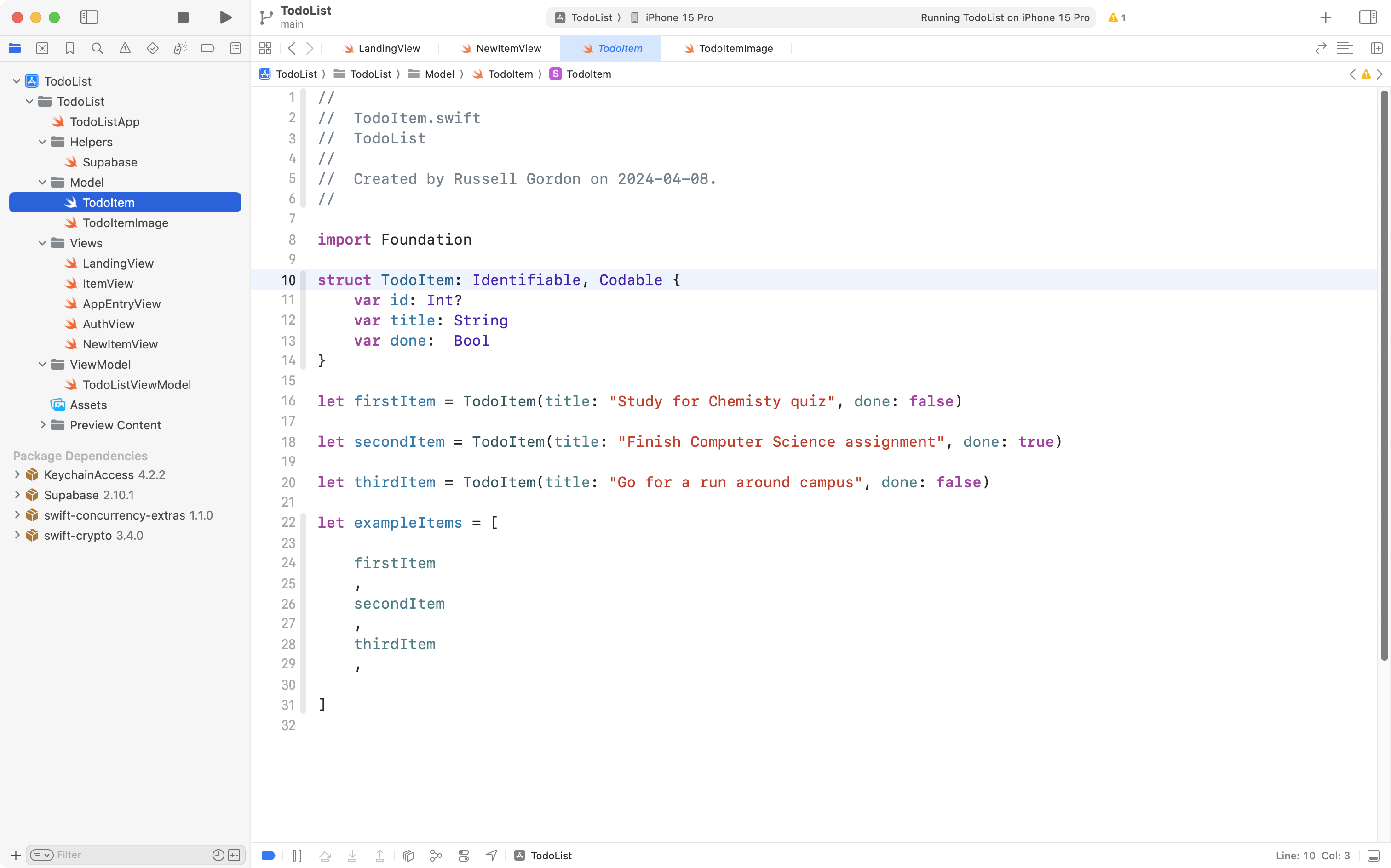The image size is (1391, 868).
Task: Click the step over icon in the debug bar
Action: tap(325, 855)
